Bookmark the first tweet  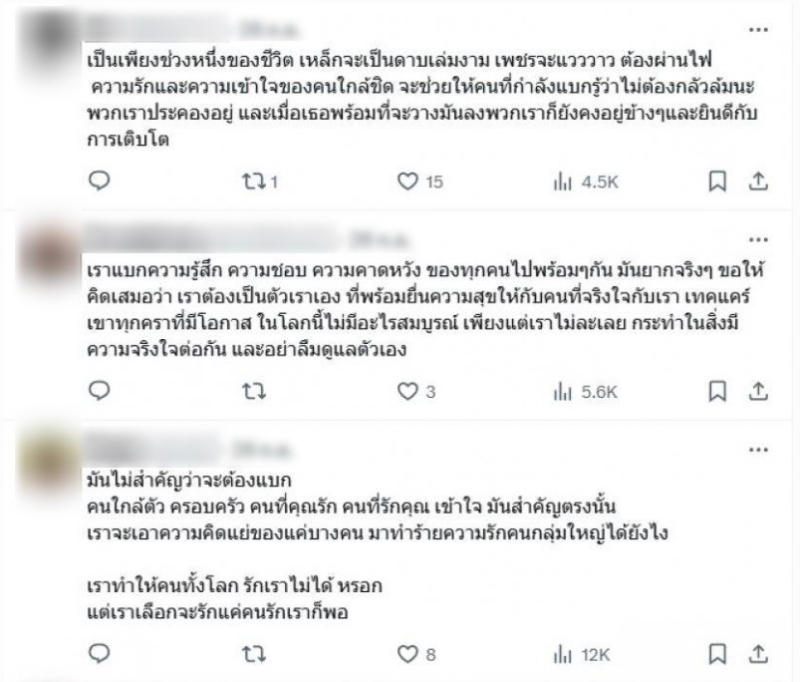click(717, 181)
